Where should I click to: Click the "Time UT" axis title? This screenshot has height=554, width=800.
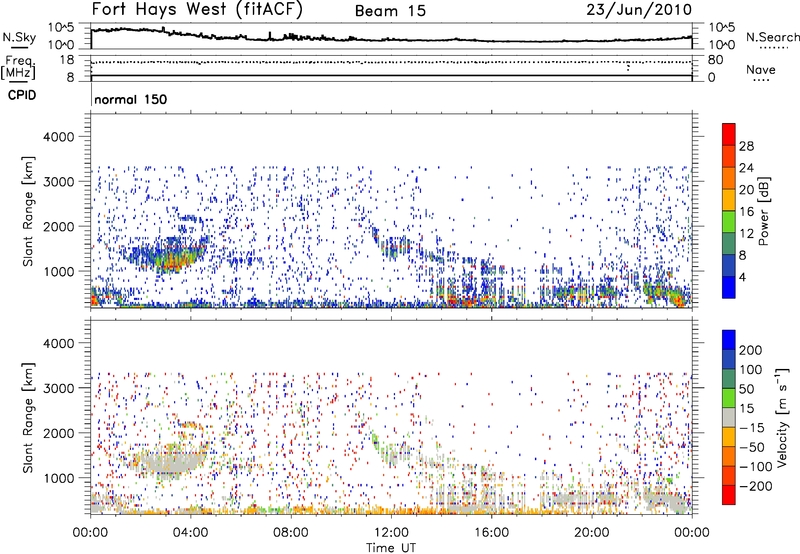(x=391, y=548)
